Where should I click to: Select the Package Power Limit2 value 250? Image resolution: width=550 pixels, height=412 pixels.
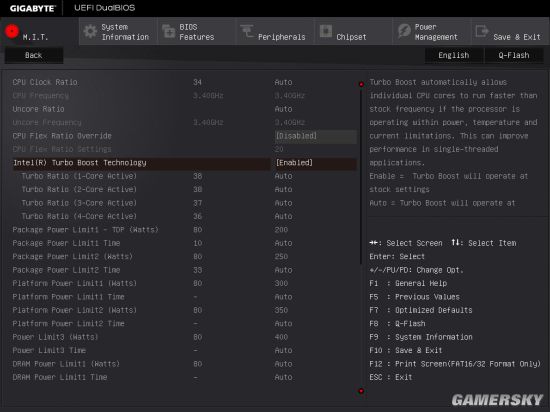point(281,257)
